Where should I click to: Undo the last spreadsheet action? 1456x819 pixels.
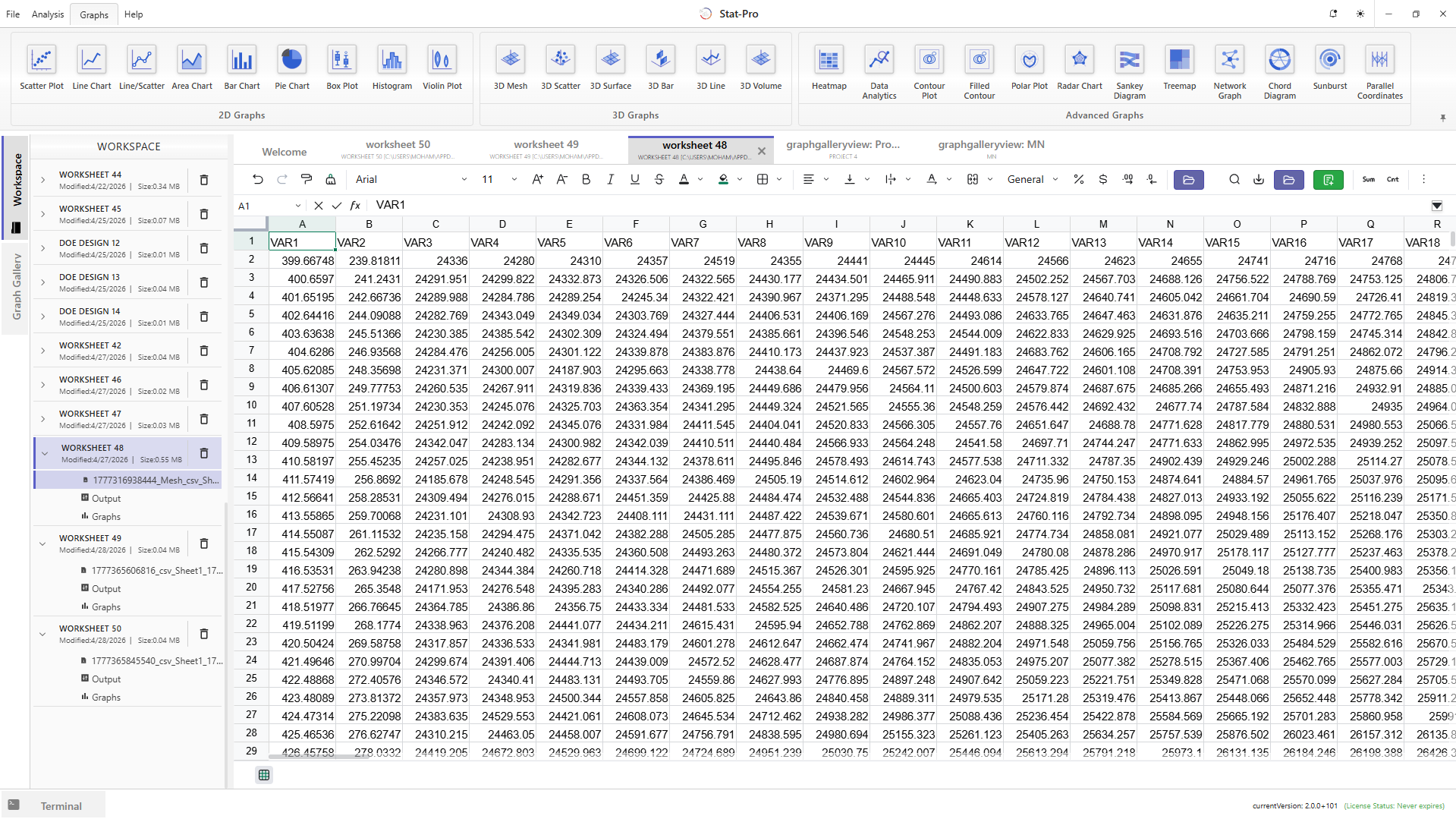(258, 179)
